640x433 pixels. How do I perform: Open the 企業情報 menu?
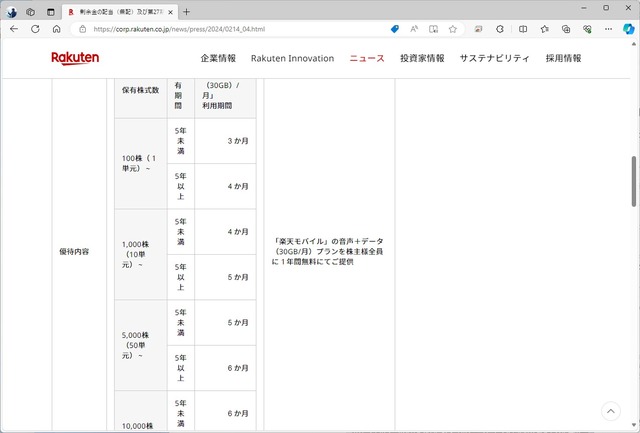[x=218, y=58]
